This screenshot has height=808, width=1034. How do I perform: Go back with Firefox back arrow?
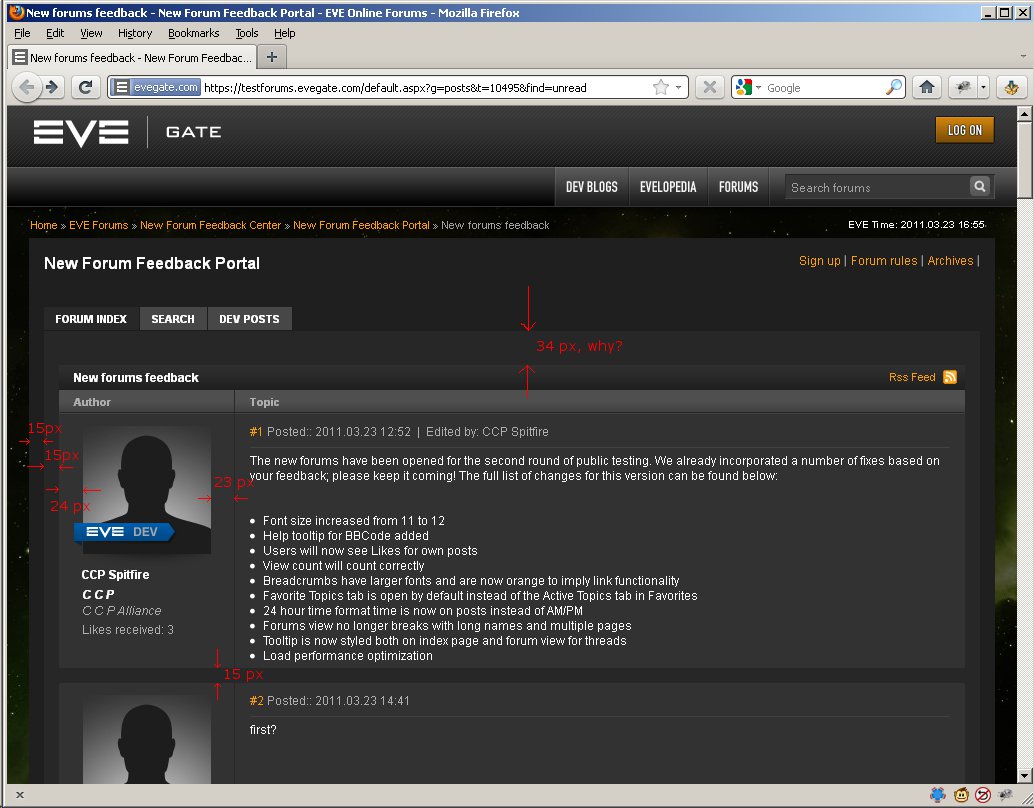[26, 87]
